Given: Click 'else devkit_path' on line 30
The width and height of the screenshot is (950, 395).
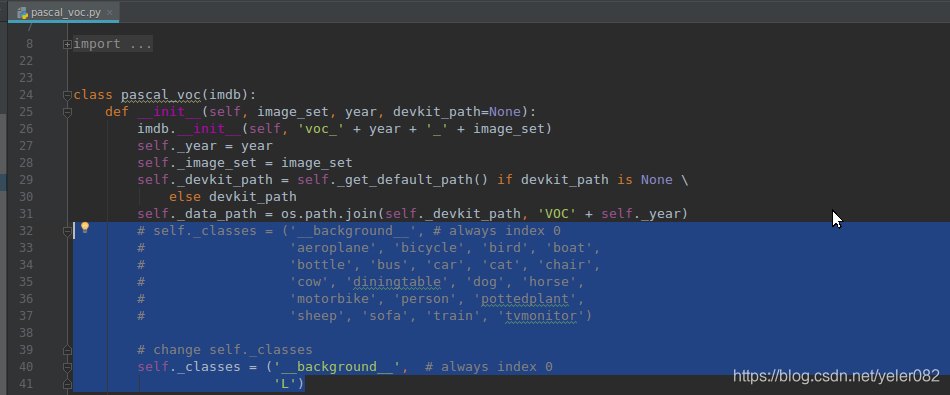Looking at the screenshot, I should 233,197.
